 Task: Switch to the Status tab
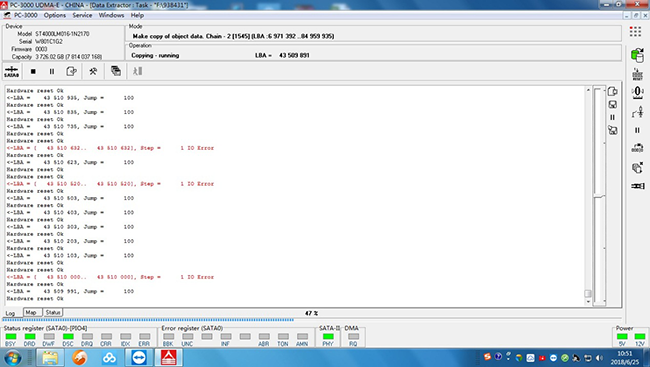click(53, 312)
